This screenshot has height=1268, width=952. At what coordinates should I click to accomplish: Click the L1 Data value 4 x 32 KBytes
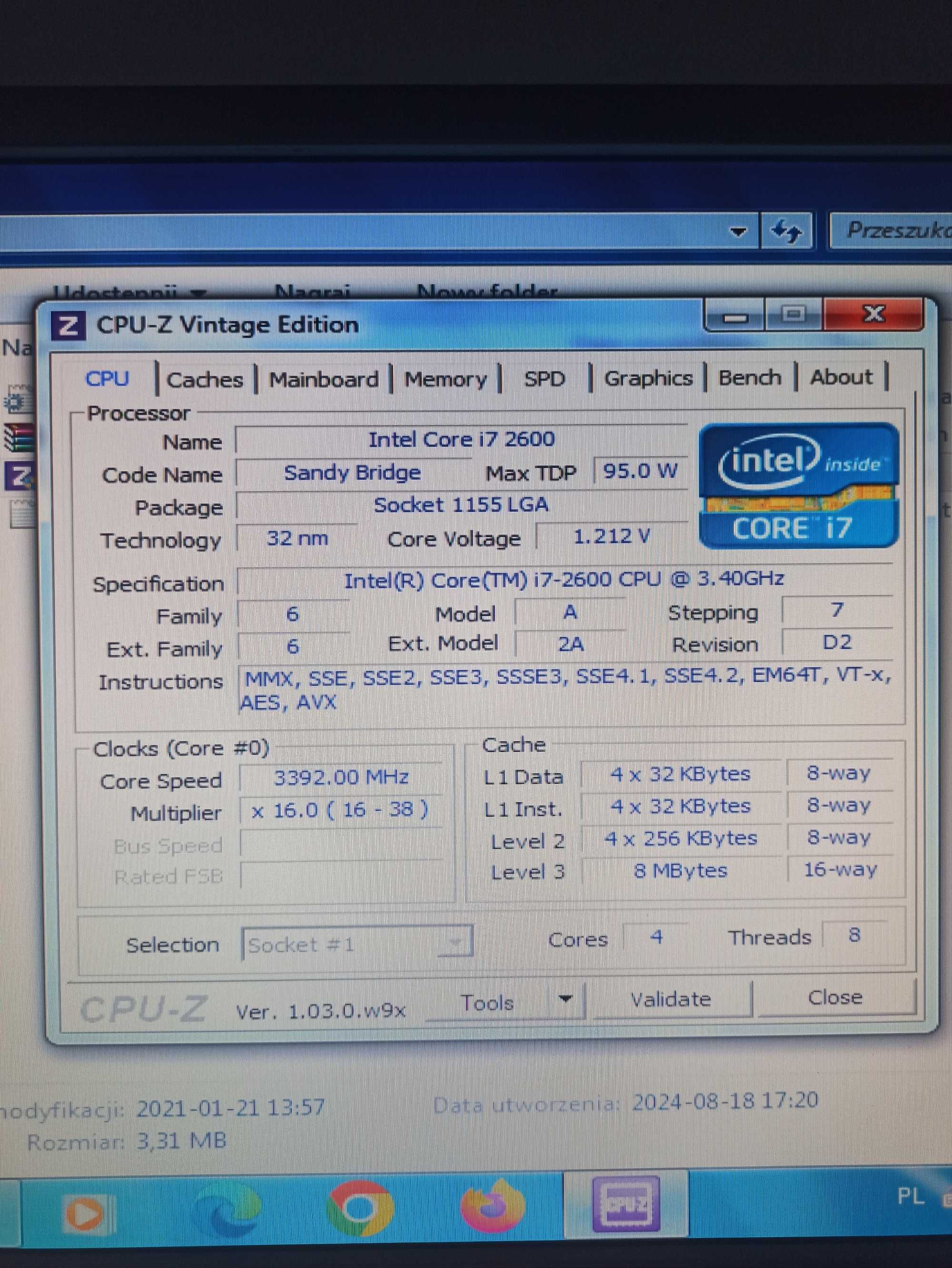tap(680, 774)
